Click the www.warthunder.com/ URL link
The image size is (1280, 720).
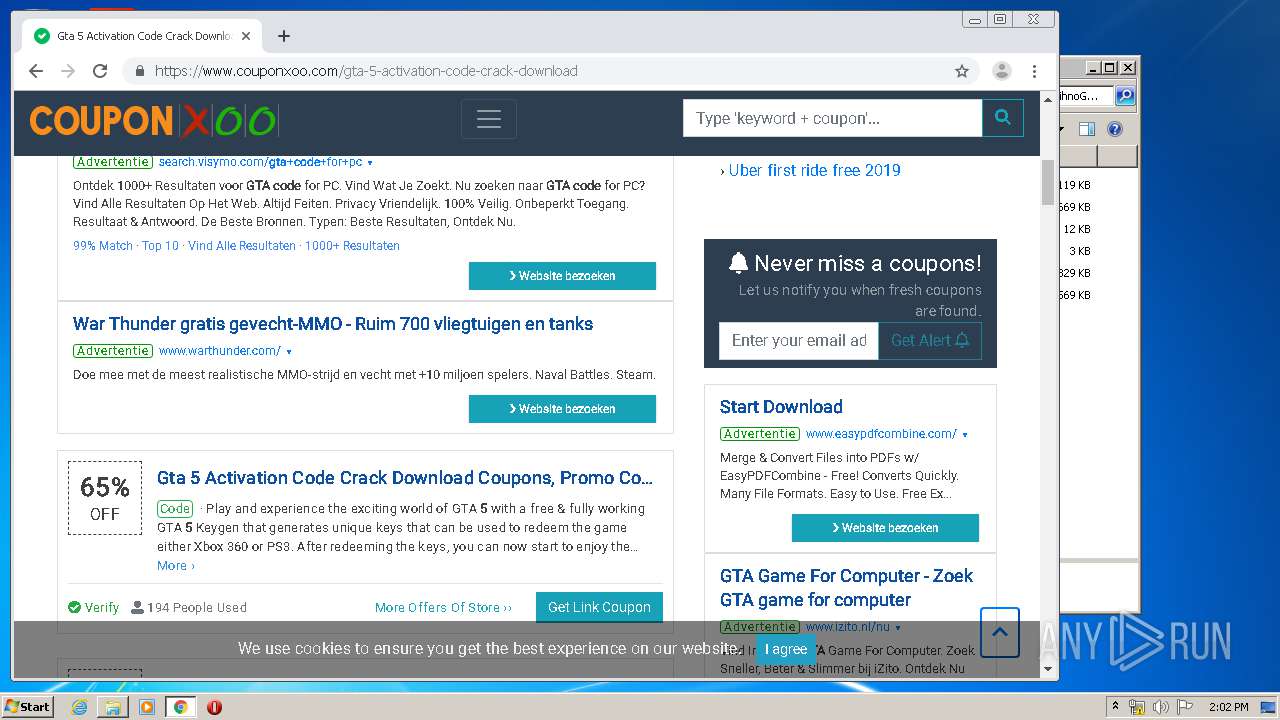[x=220, y=351]
